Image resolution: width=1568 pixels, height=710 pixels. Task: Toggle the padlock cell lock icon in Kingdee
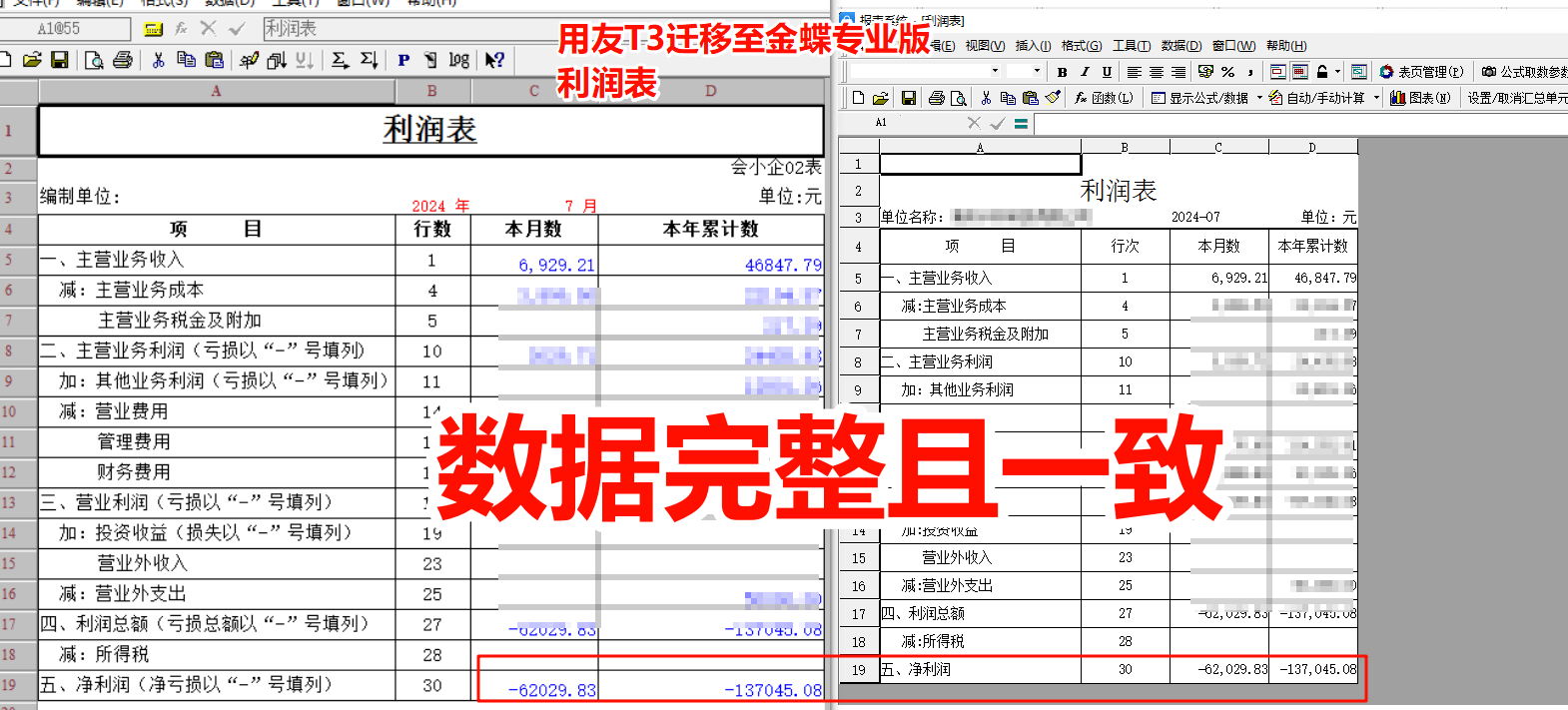point(1321,72)
